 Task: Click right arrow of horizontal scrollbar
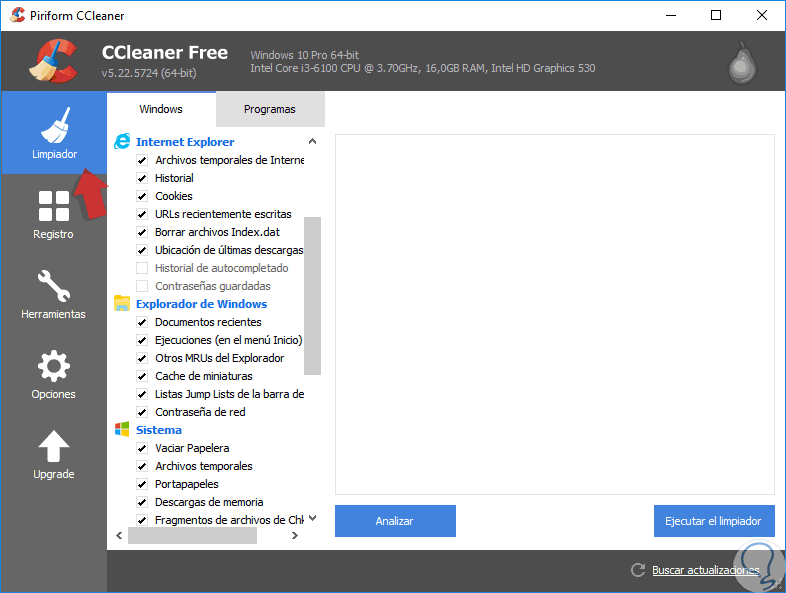coord(295,535)
